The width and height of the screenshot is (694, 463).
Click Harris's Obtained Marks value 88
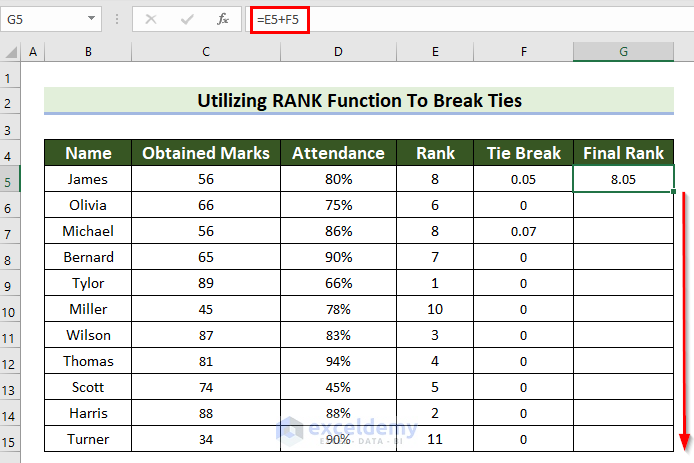click(x=206, y=413)
